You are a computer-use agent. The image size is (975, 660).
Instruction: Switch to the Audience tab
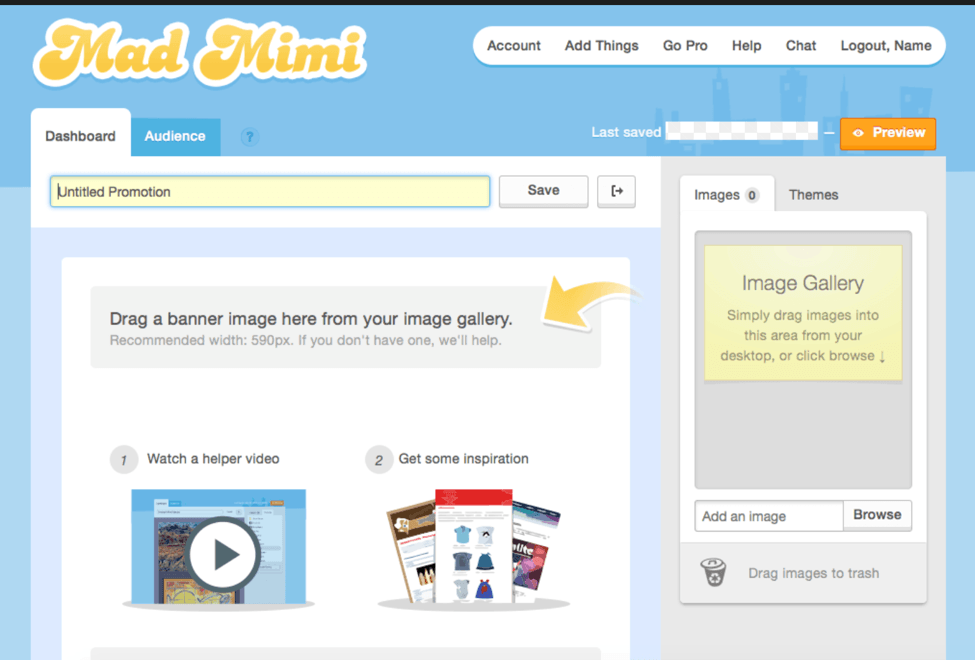tap(175, 137)
